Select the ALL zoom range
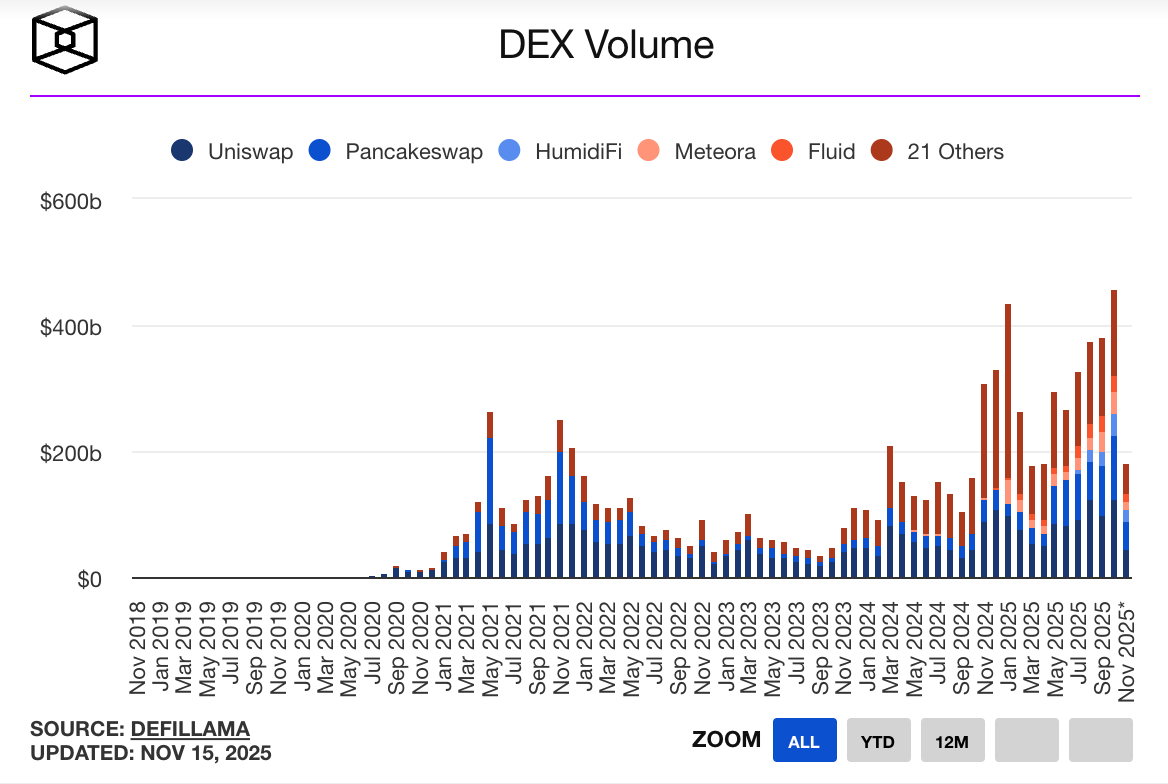 pos(804,741)
